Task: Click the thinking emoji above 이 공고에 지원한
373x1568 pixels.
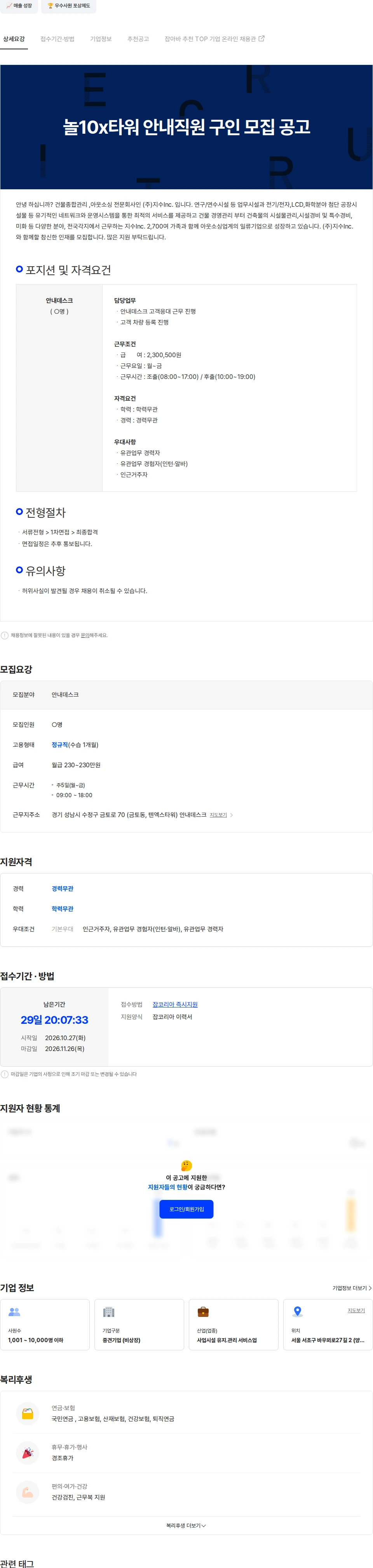Action: tap(187, 1165)
